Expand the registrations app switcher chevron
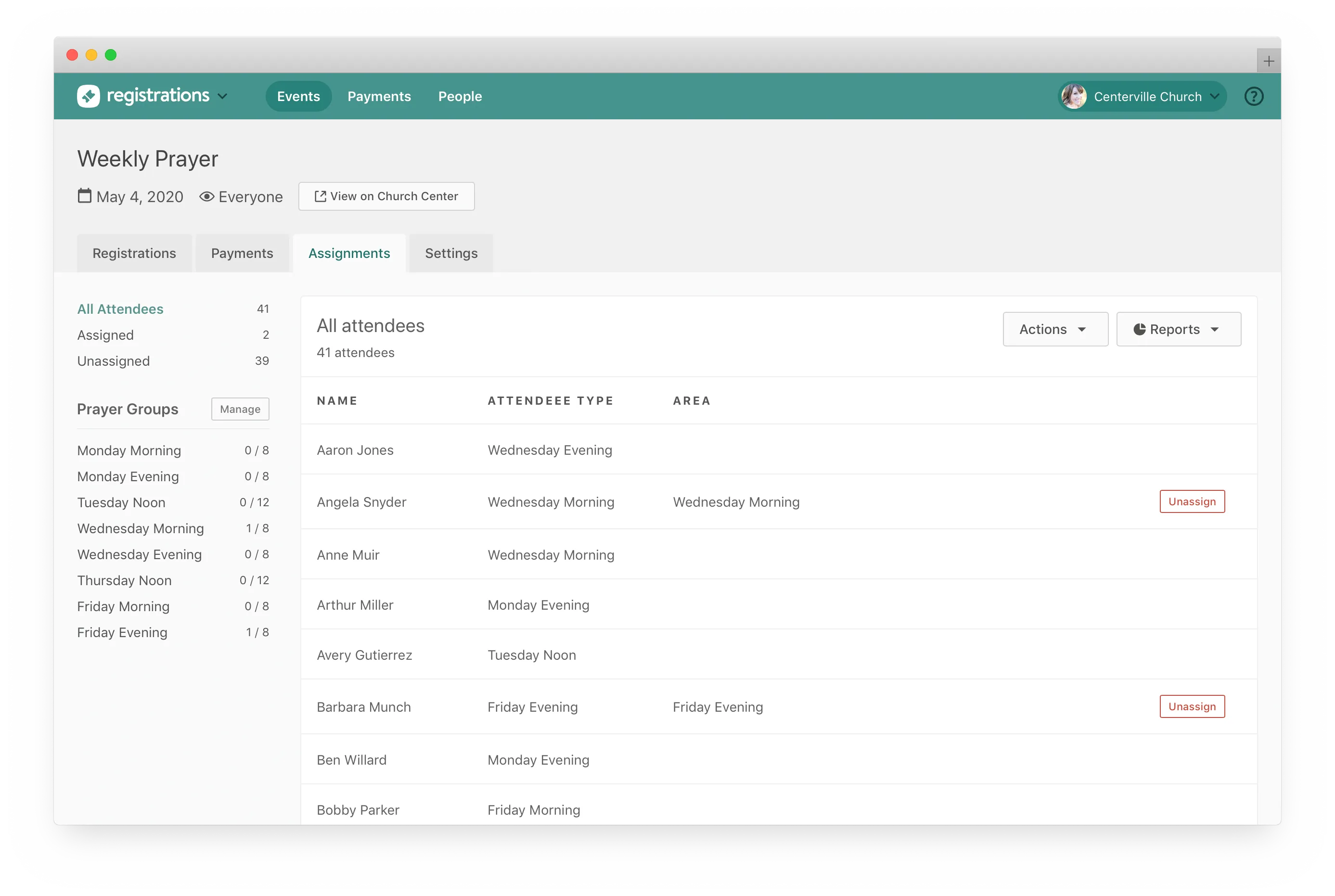The width and height of the screenshot is (1335, 896). tap(223, 96)
